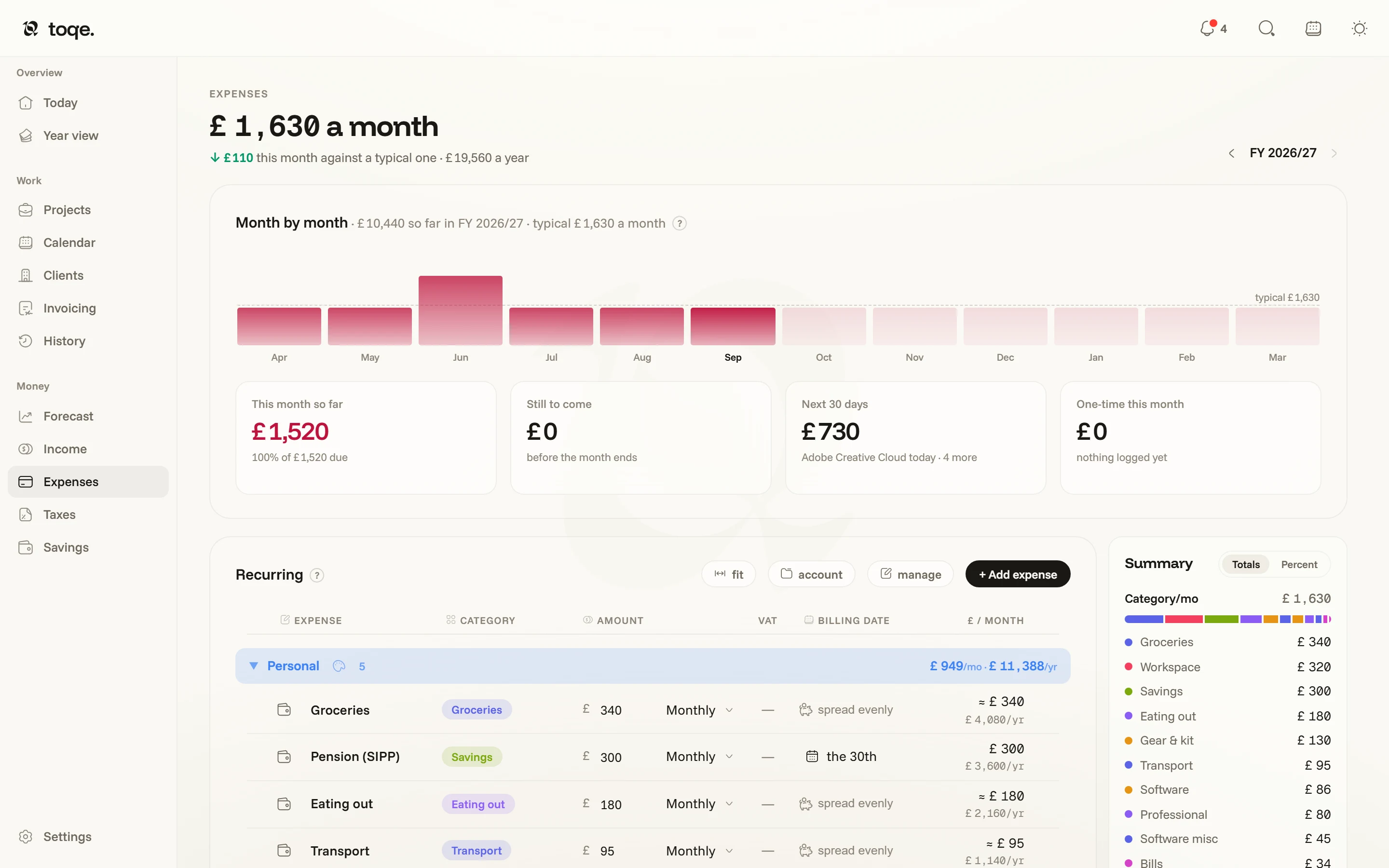The width and height of the screenshot is (1389, 868).
Task: Open the notifications bell
Action: (1213, 28)
